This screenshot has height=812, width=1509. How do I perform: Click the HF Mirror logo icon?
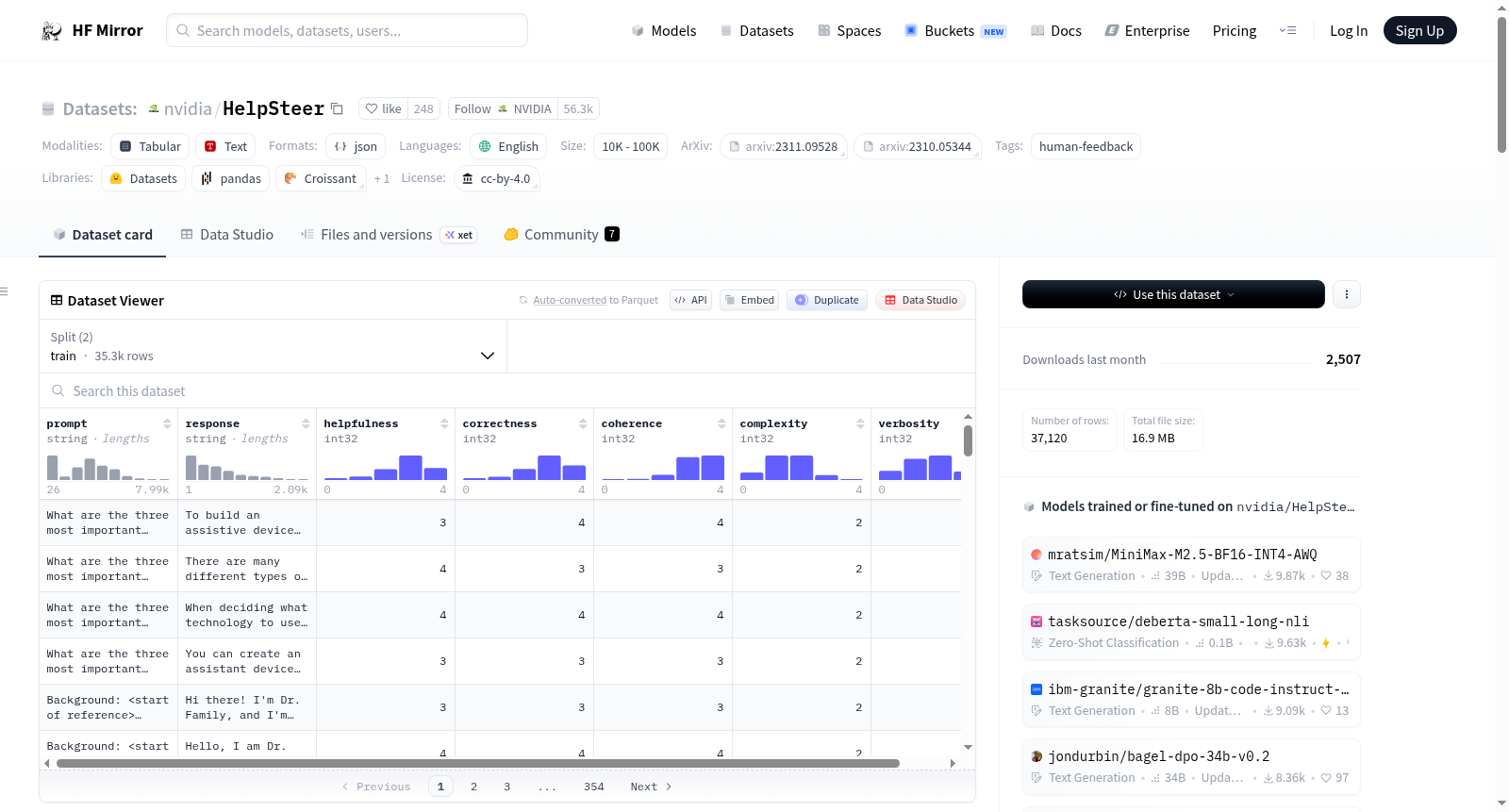click(x=52, y=31)
